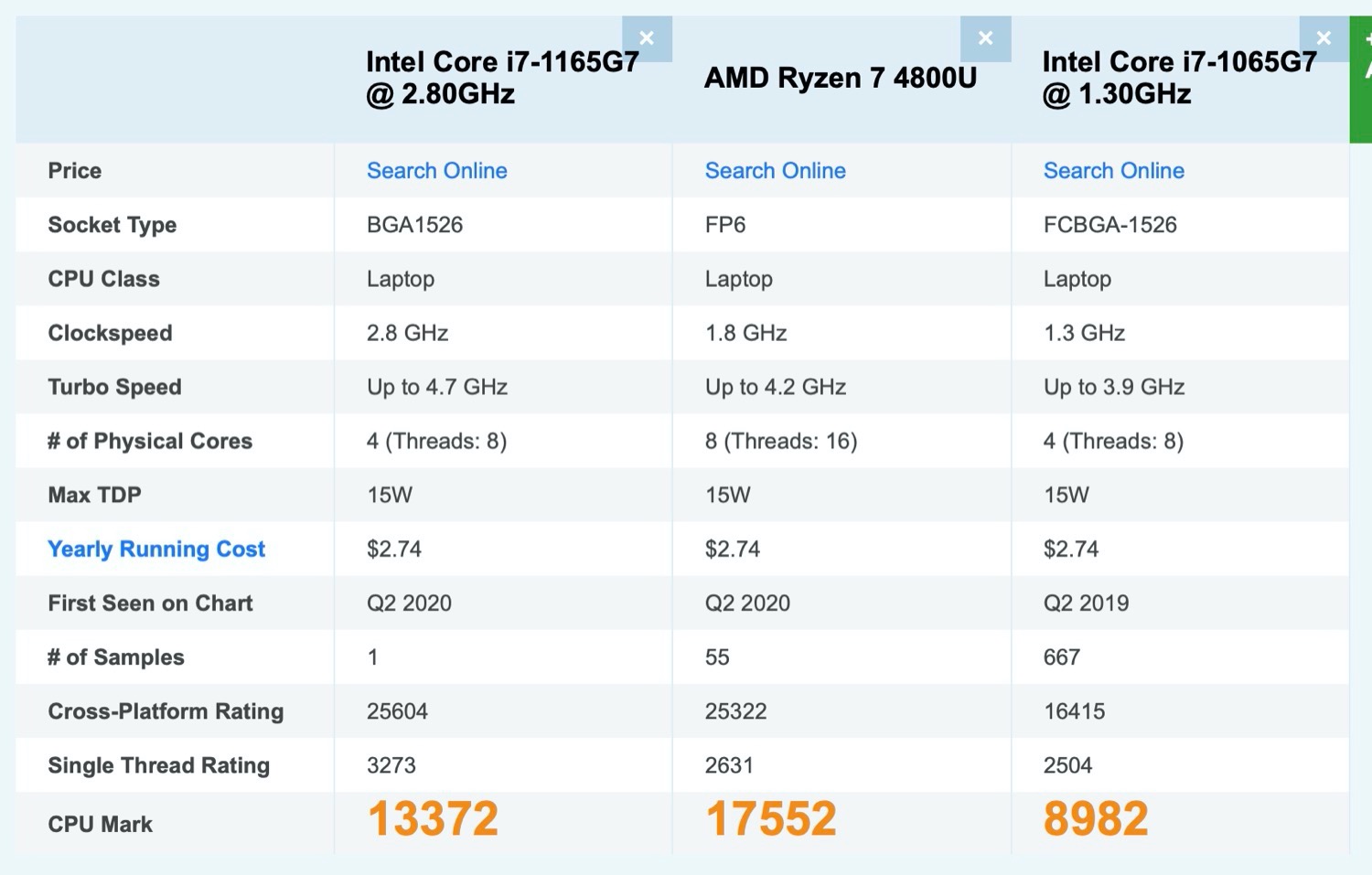Click the 667 samples value
Image resolution: width=1372 pixels, height=875 pixels.
pos(1061,657)
